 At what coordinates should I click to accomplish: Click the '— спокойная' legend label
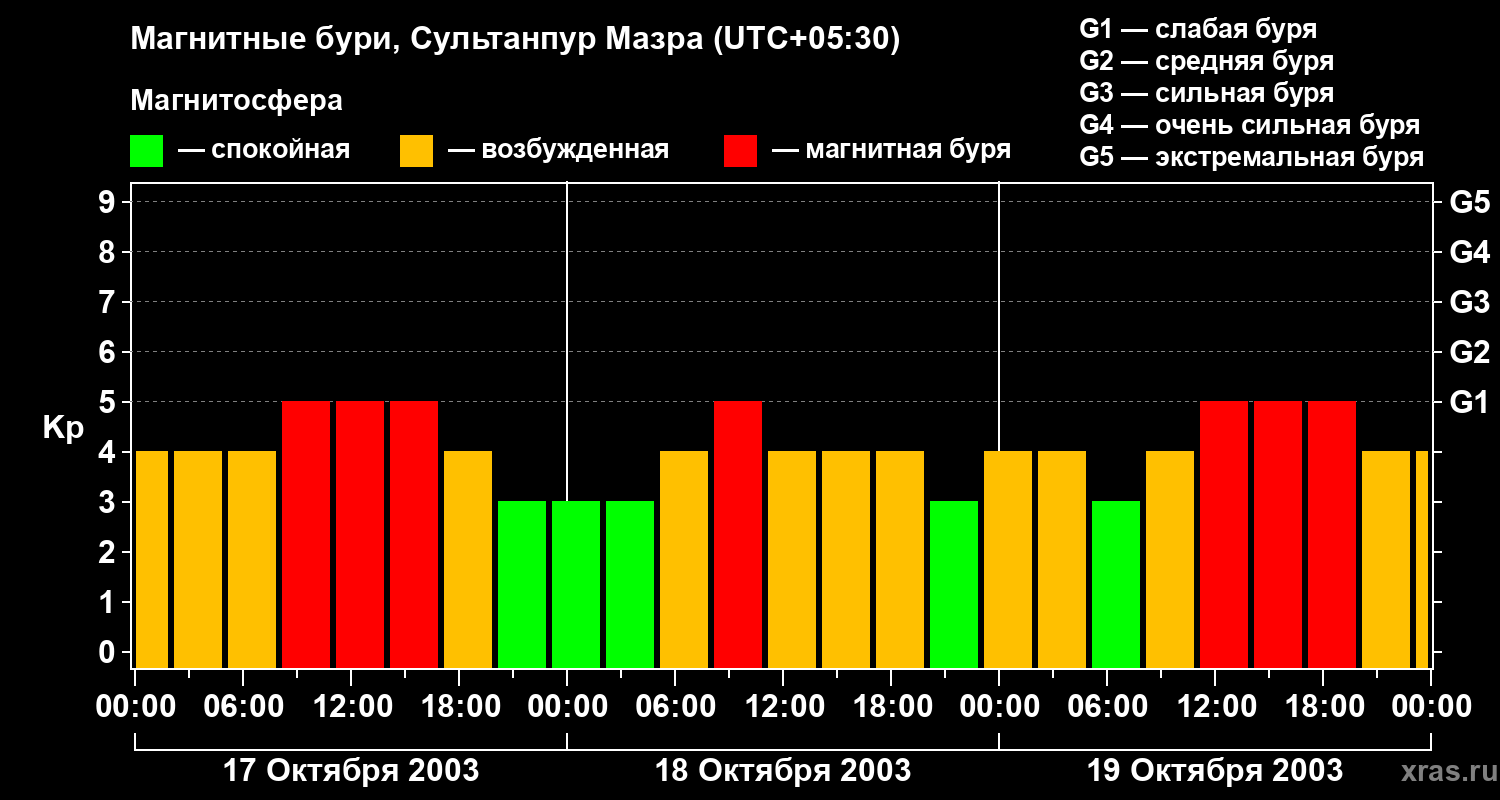click(263, 150)
